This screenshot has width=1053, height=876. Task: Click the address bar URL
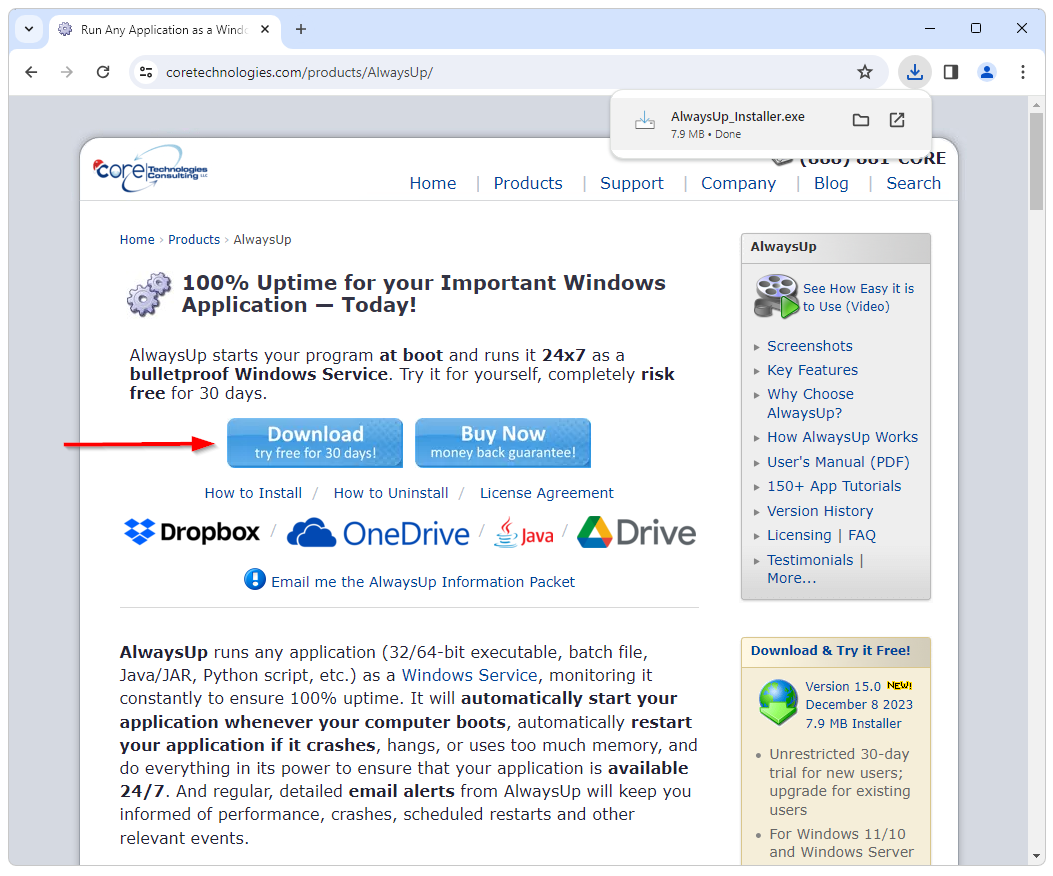tap(299, 73)
